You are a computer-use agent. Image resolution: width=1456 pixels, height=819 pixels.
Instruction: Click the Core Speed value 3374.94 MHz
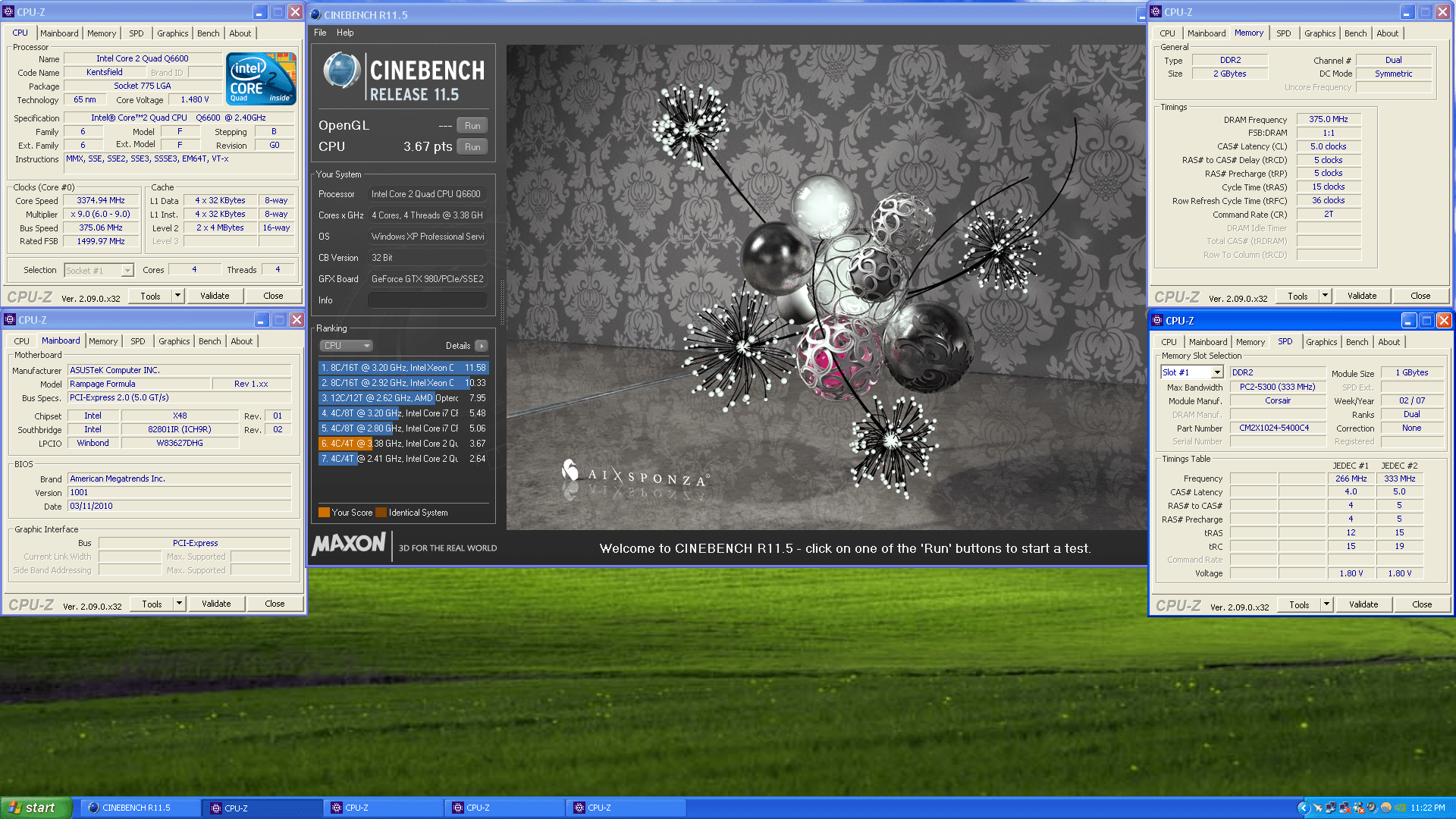101,200
